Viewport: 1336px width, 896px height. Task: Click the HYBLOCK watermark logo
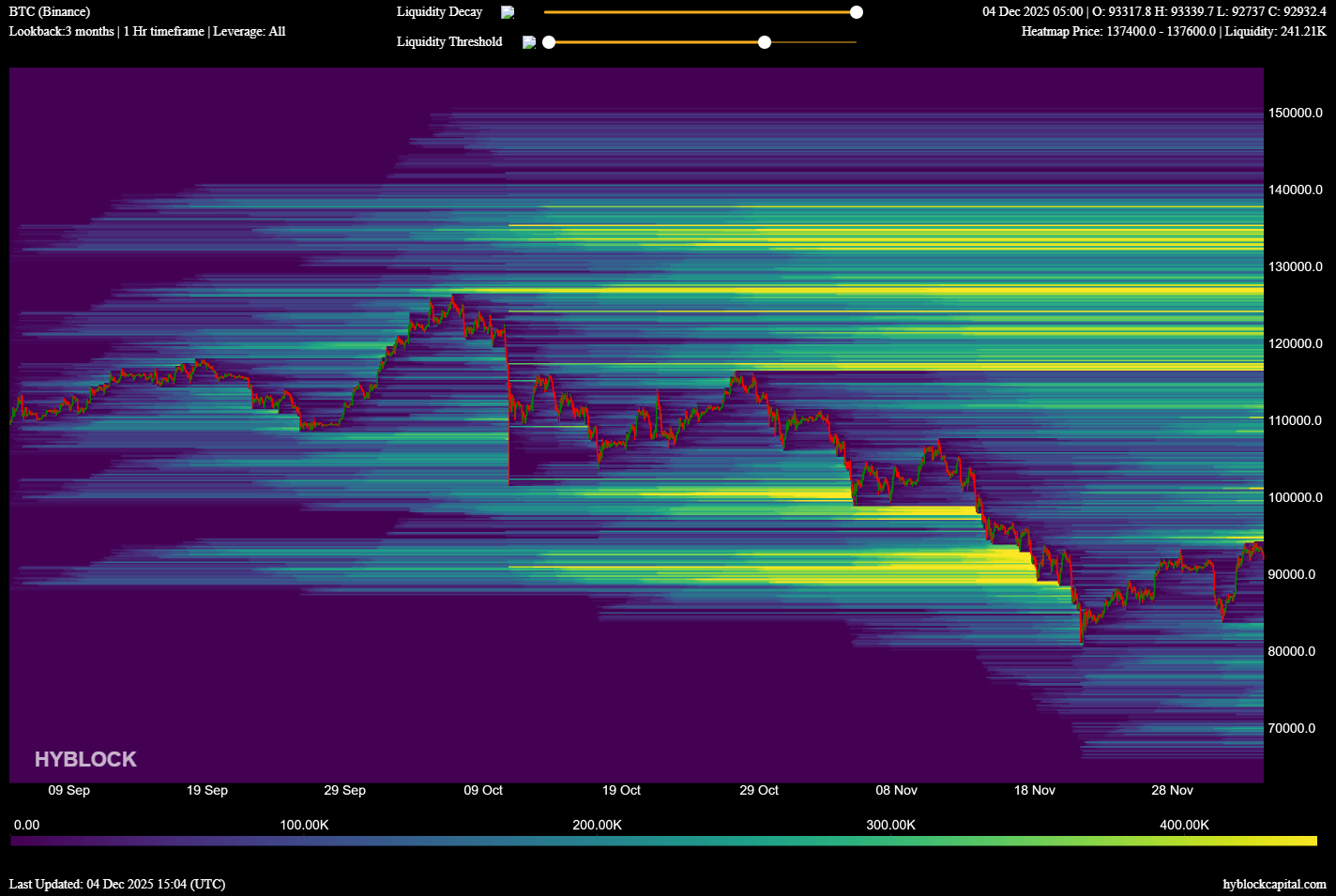coord(85,759)
